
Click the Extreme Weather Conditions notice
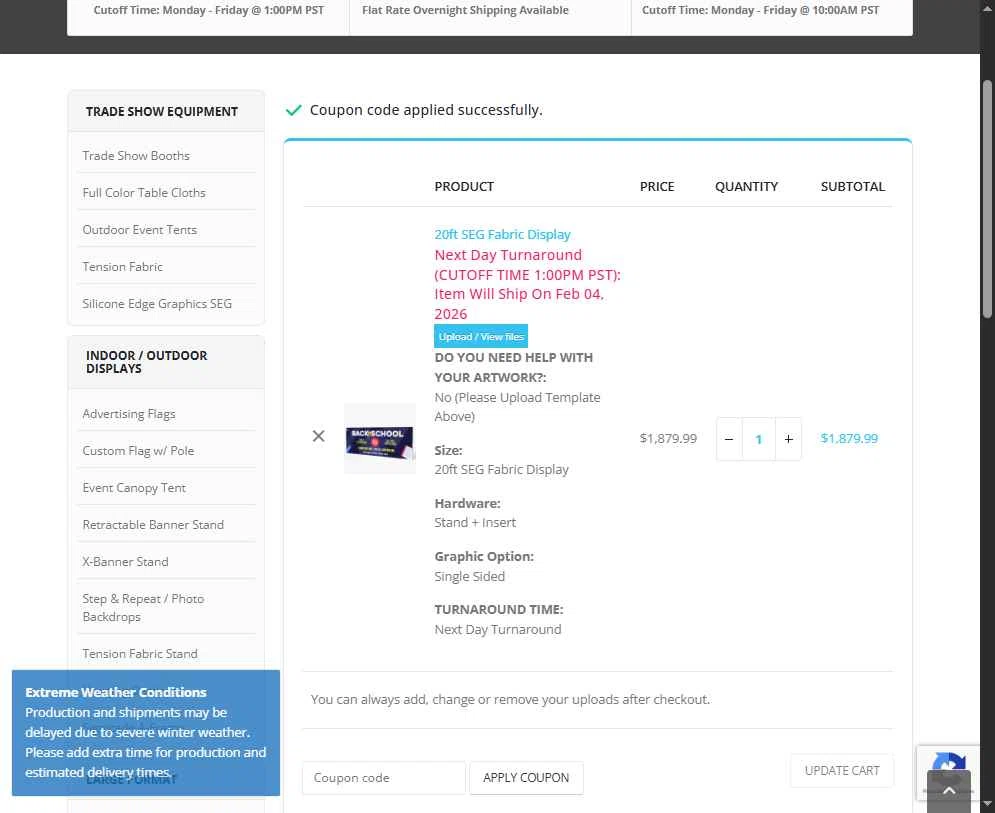(146, 732)
